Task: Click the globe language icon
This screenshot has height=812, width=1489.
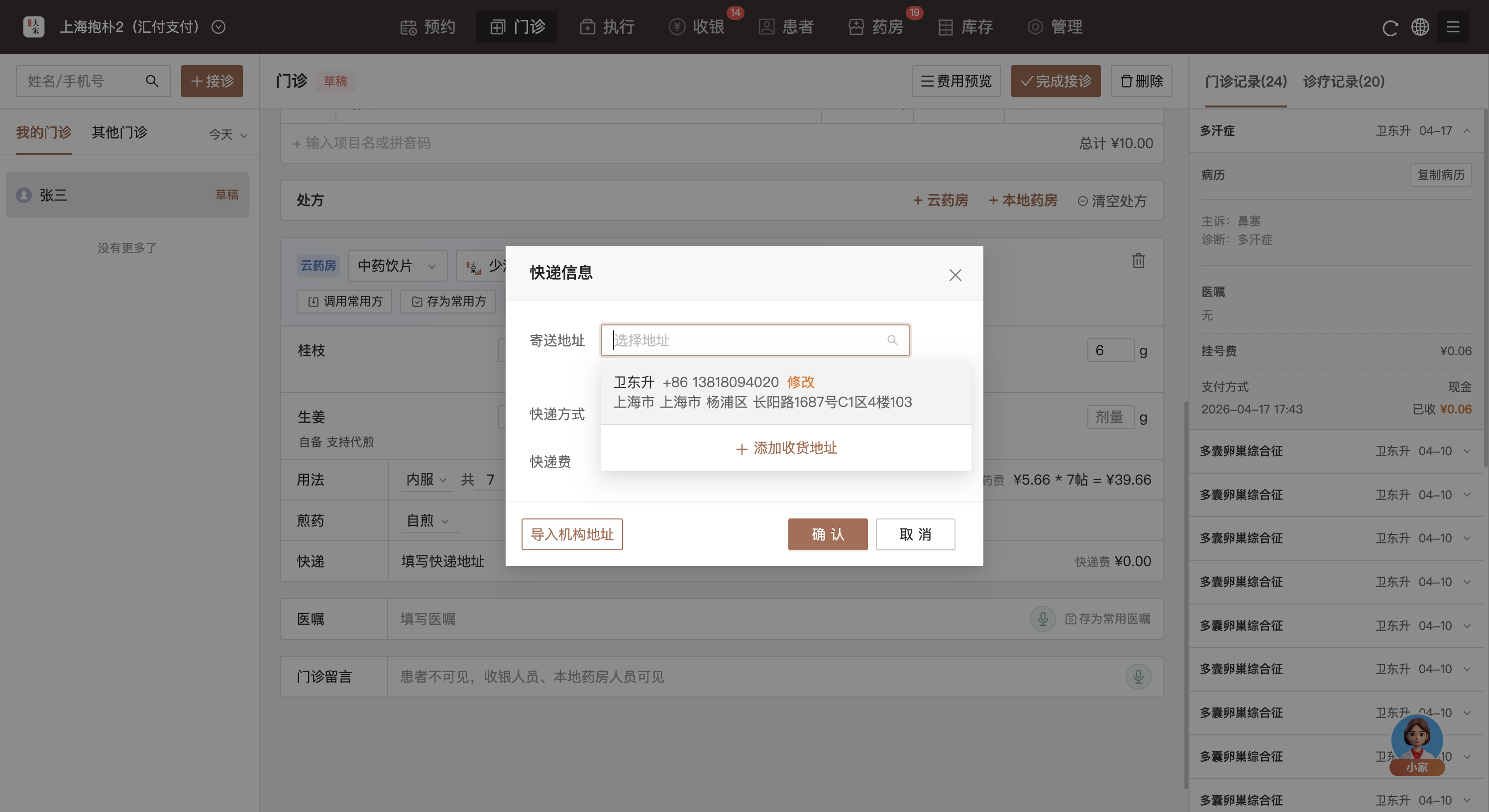Action: click(1420, 27)
